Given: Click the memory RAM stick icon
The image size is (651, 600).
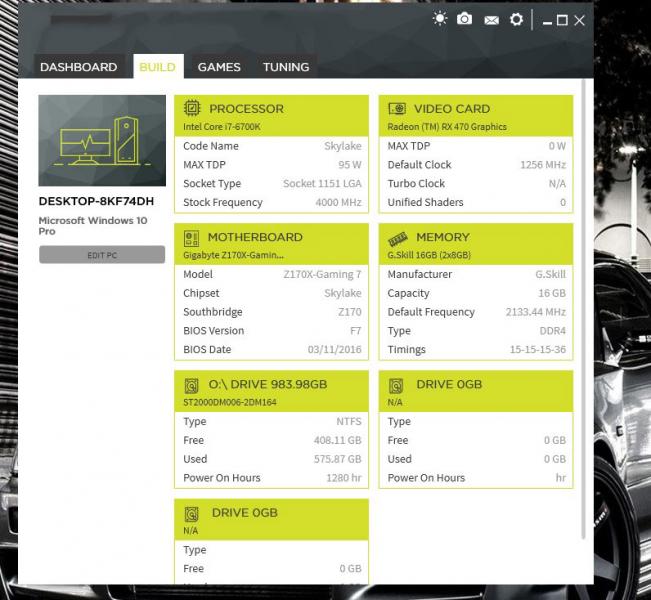Looking at the screenshot, I should pos(398,239).
